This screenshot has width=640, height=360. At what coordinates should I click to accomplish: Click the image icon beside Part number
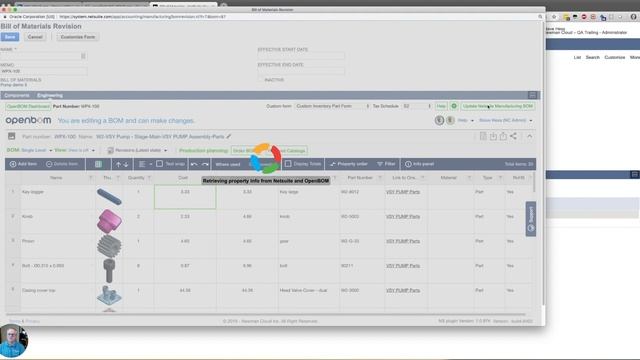(11, 136)
